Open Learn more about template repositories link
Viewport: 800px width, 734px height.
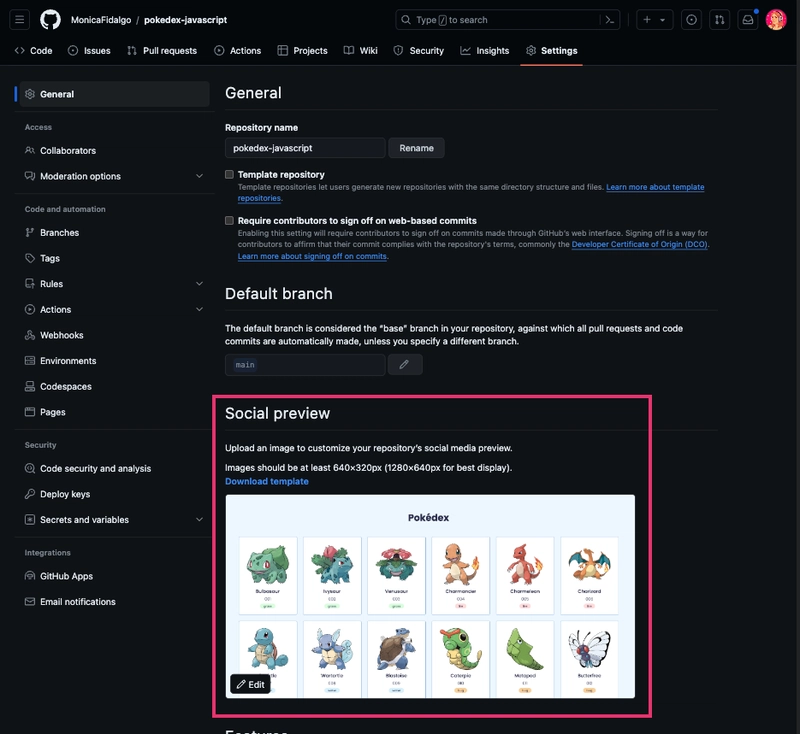pyautogui.click(x=655, y=187)
